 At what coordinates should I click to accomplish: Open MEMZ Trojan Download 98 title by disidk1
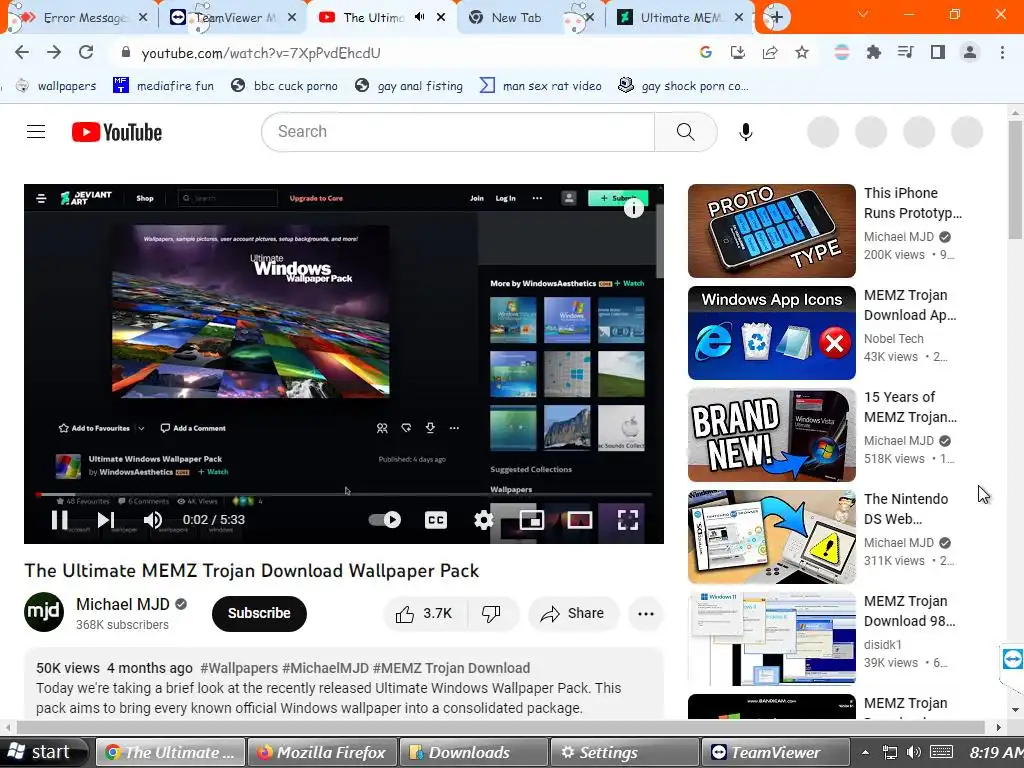pyautogui.click(x=909, y=611)
